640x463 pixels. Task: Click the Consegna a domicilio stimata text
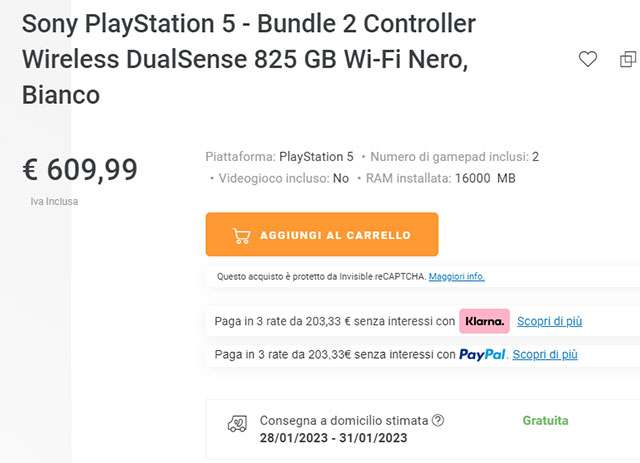point(343,421)
